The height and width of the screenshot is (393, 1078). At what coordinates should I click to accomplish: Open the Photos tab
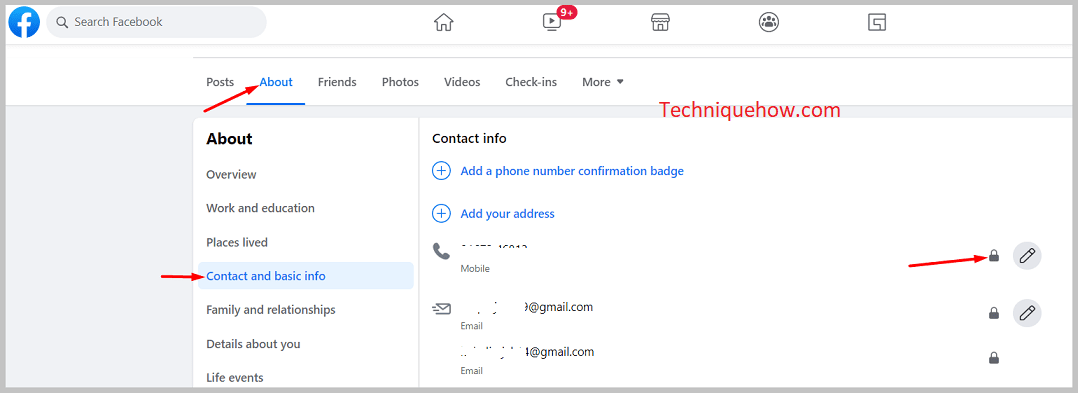pos(400,82)
